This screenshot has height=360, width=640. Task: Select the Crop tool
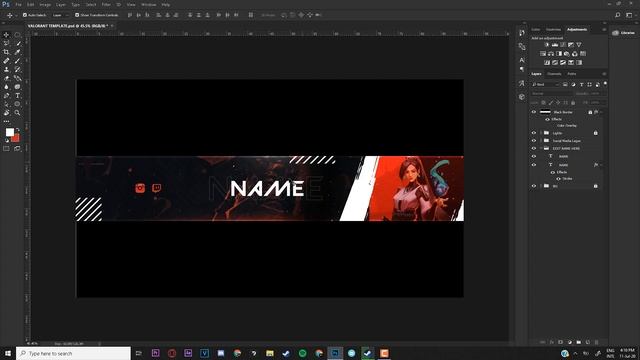(7, 52)
